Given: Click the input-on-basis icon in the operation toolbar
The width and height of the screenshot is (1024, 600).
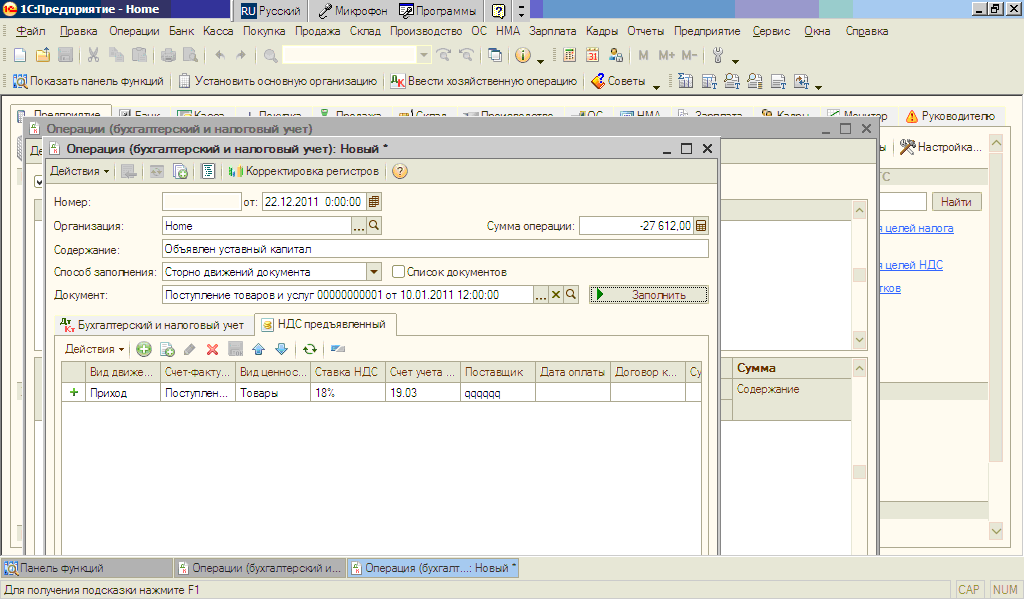Looking at the screenshot, I should 180,171.
